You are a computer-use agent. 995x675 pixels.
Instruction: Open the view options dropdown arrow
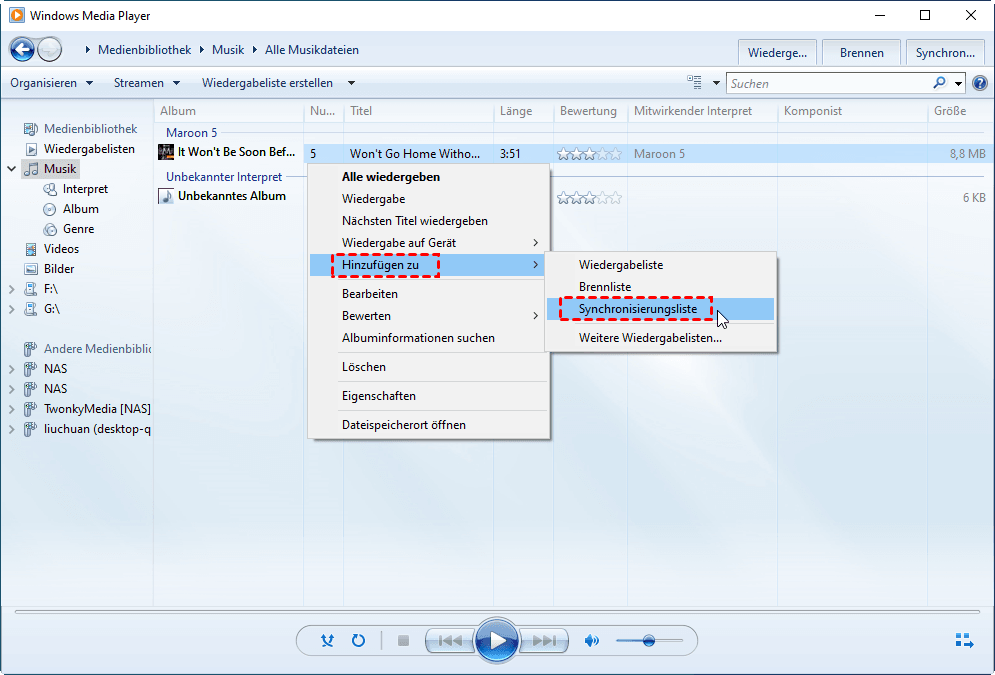(x=716, y=83)
